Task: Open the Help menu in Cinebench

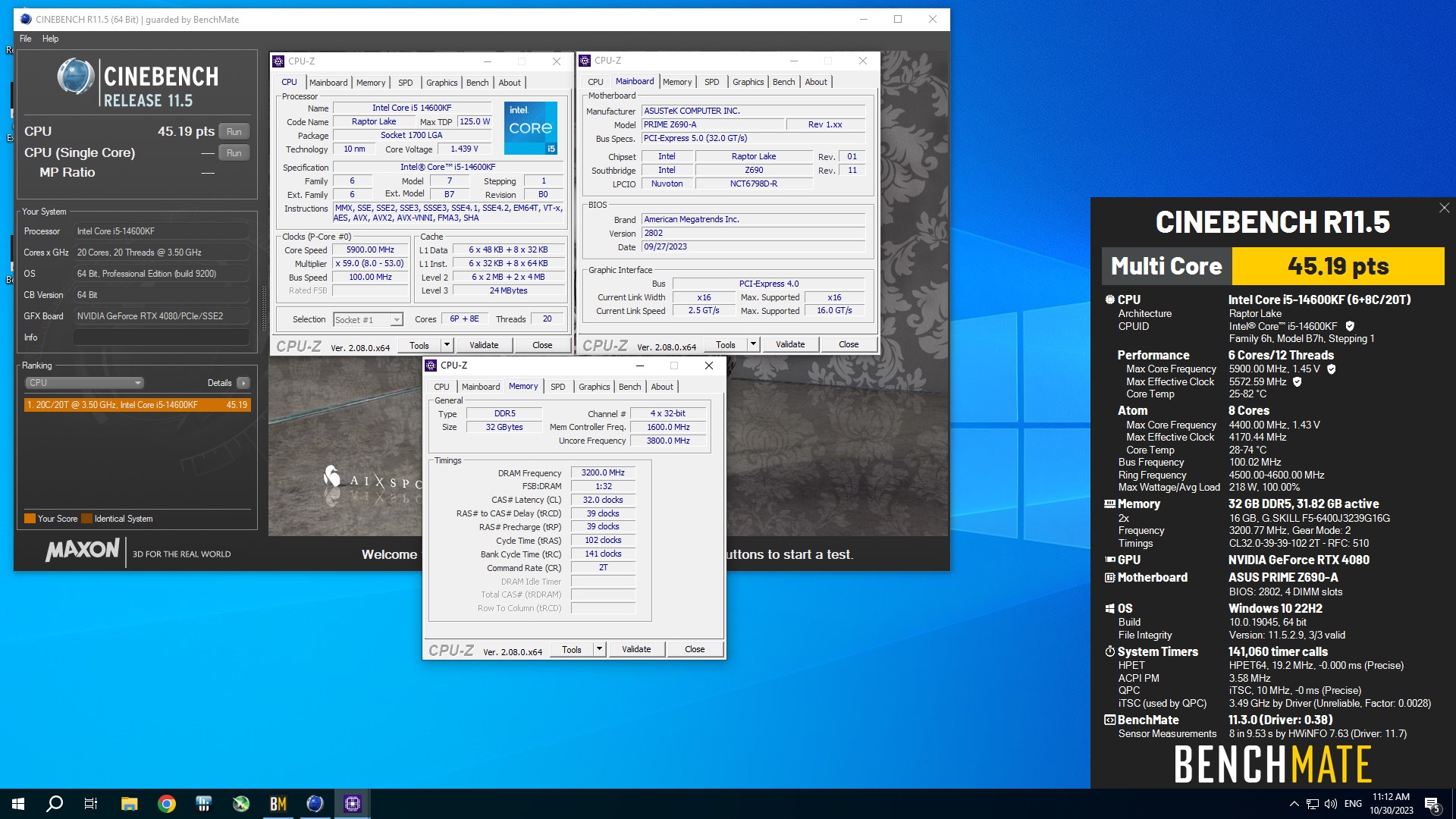Action: click(x=50, y=39)
